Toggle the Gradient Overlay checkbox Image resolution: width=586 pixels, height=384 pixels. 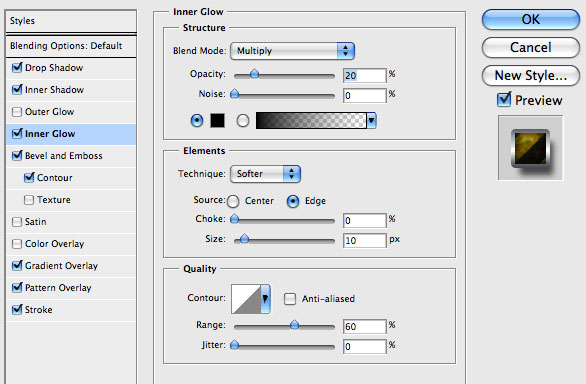tap(17, 265)
